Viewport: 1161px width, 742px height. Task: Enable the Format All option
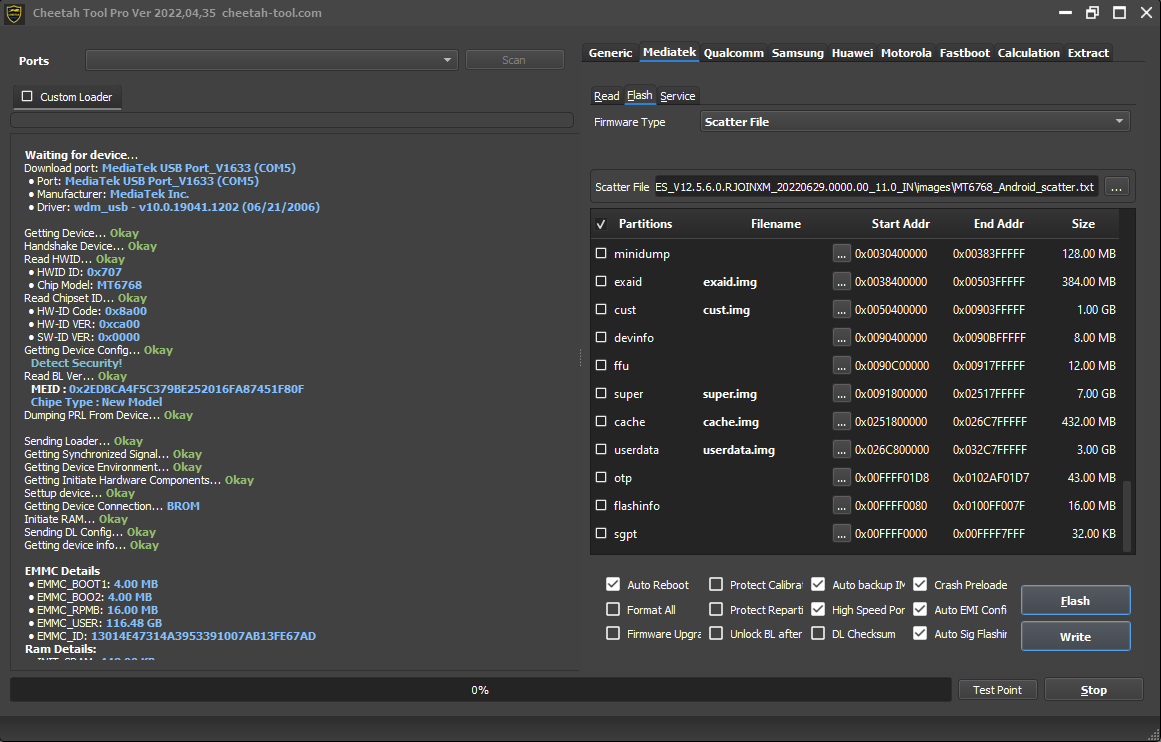(x=613, y=609)
